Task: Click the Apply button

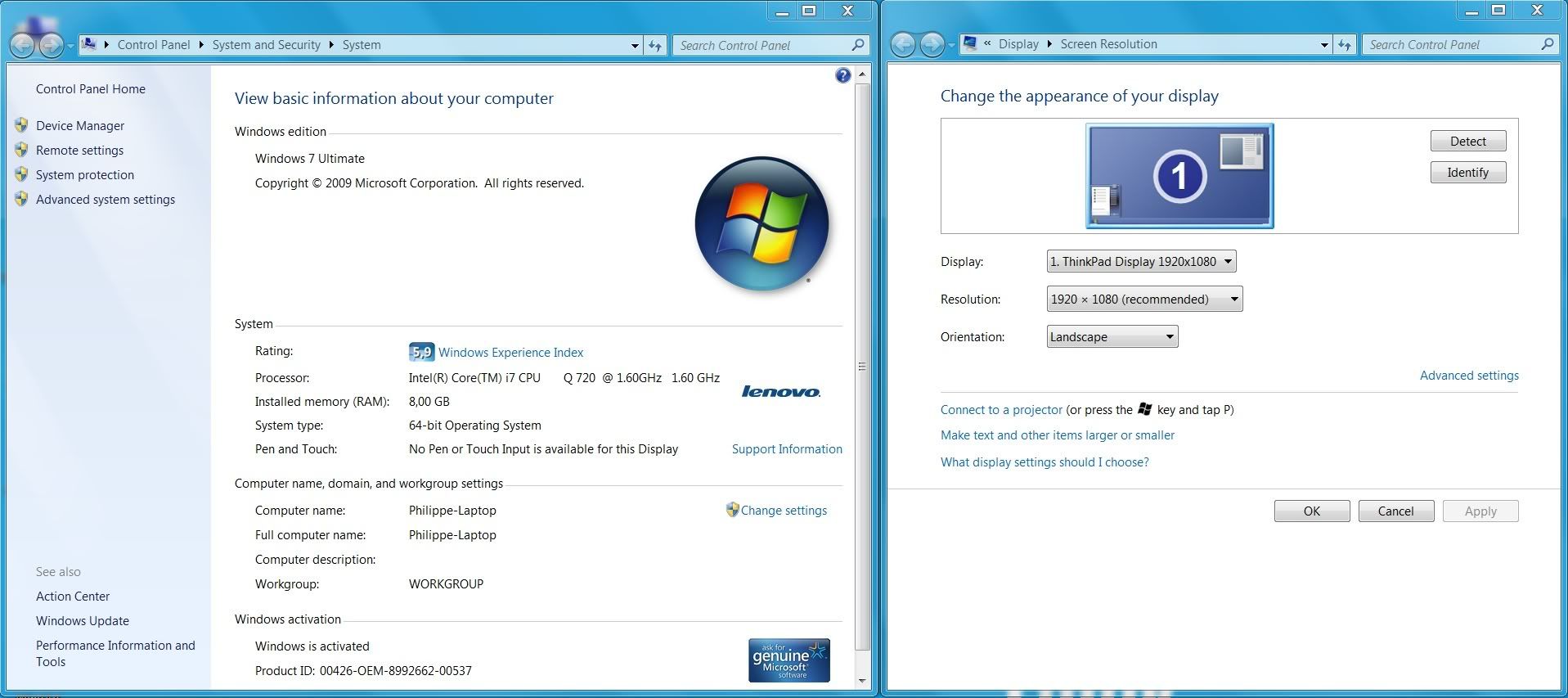Action: click(1480, 511)
